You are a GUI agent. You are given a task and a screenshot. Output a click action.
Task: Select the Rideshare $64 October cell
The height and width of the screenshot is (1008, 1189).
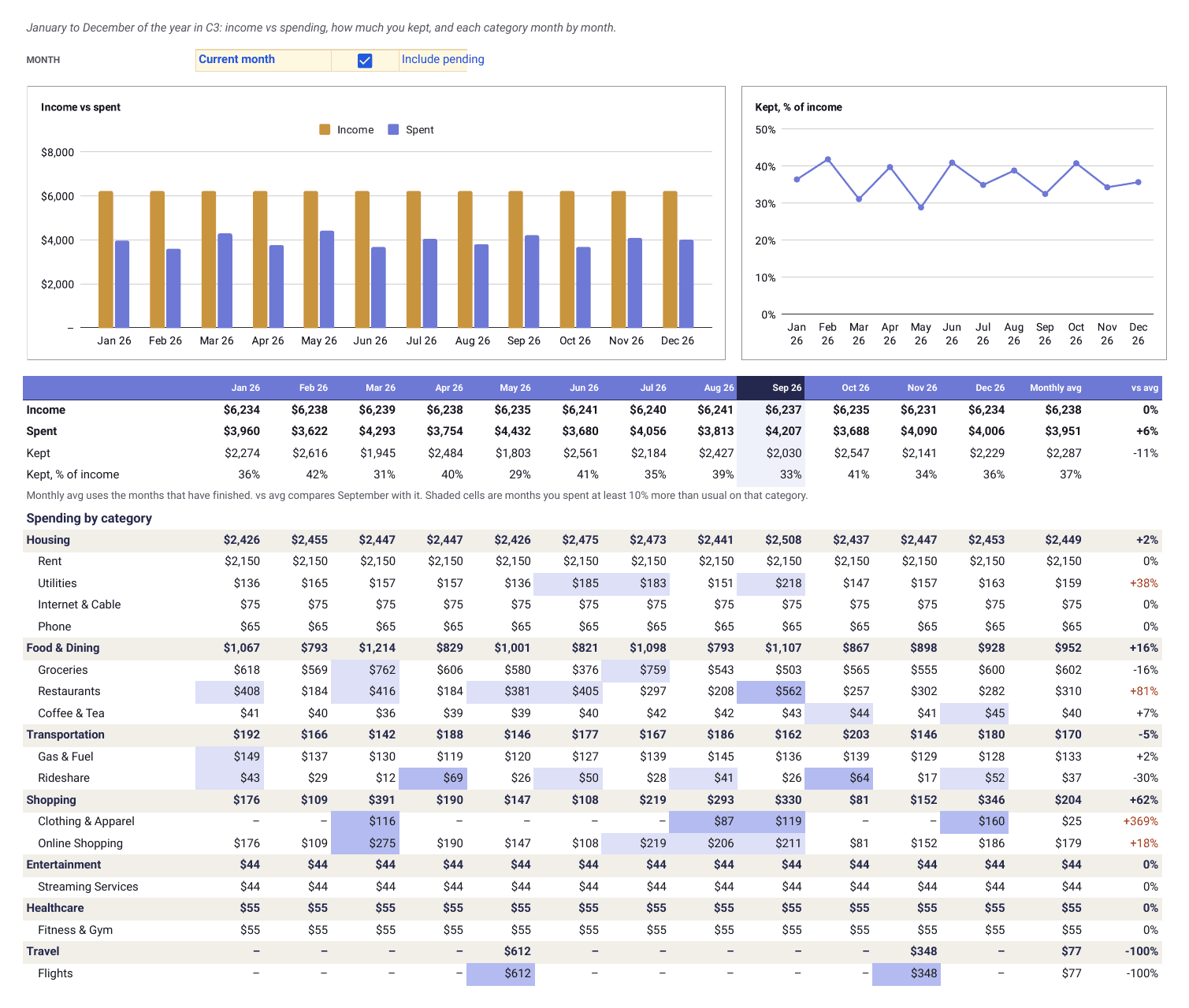[x=839, y=778]
